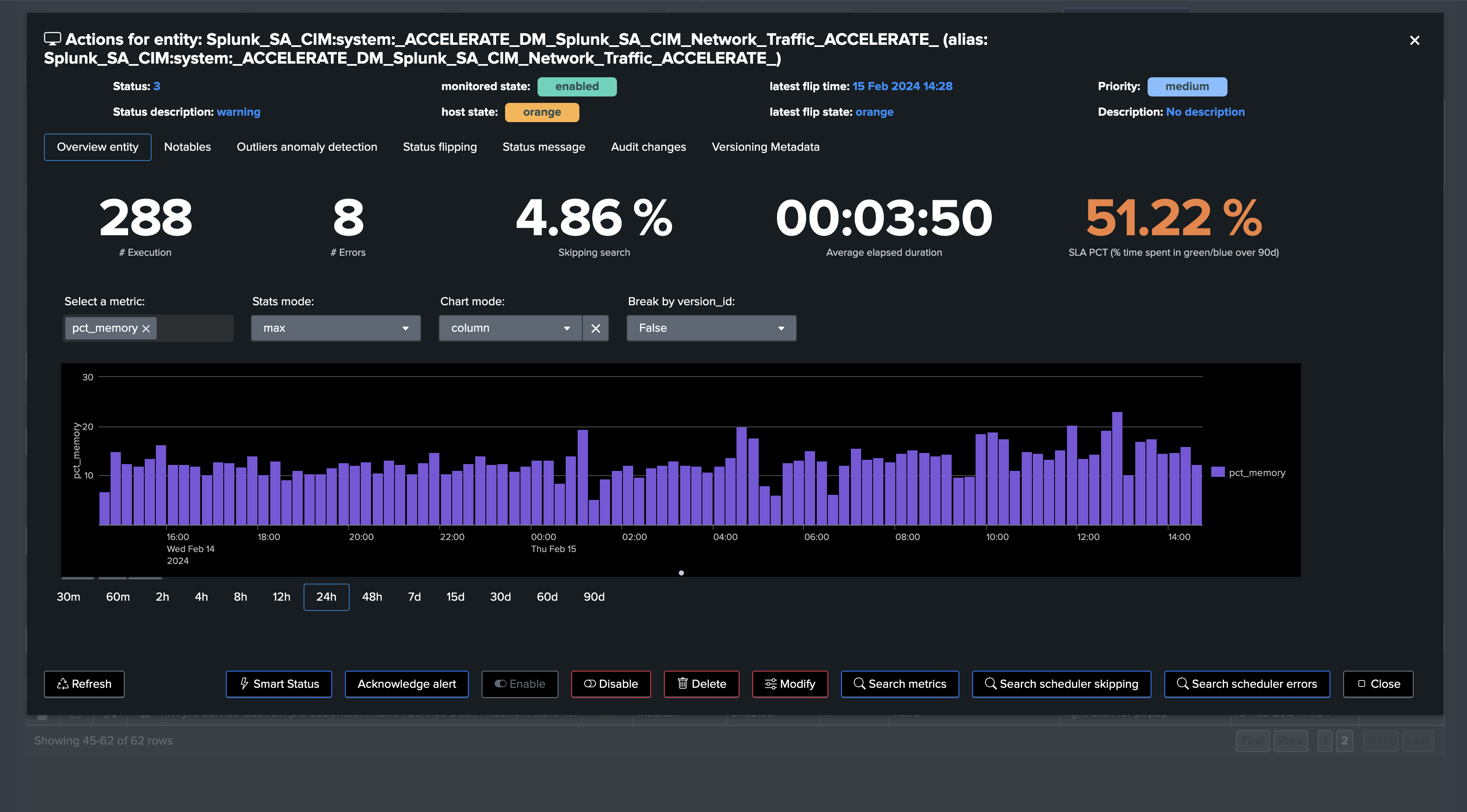Click the Acknowledge alert button
Viewport: 1467px width, 812px height.
(406, 684)
